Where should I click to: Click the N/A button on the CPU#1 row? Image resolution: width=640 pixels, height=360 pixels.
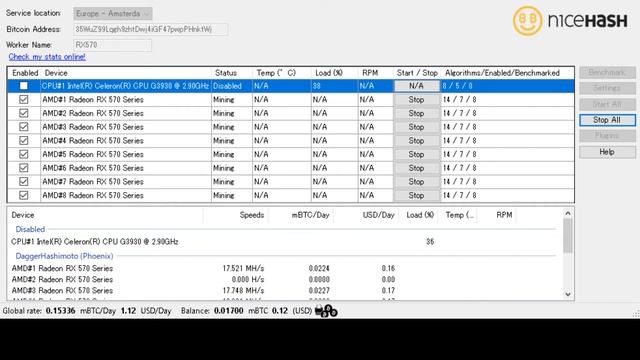(x=417, y=86)
